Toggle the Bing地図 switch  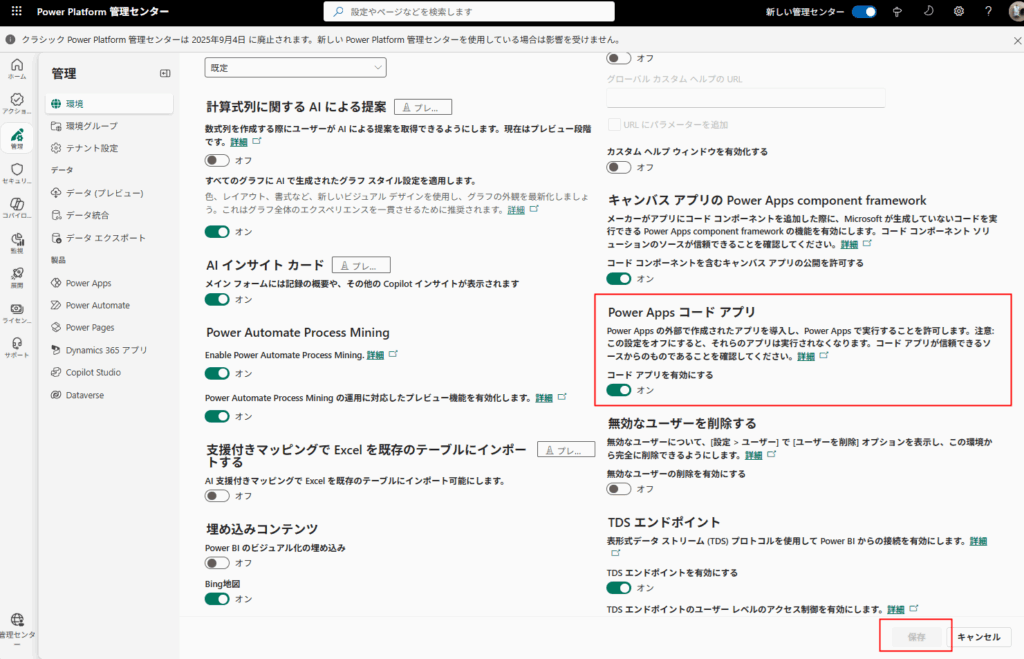pyautogui.click(x=217, y=599)
